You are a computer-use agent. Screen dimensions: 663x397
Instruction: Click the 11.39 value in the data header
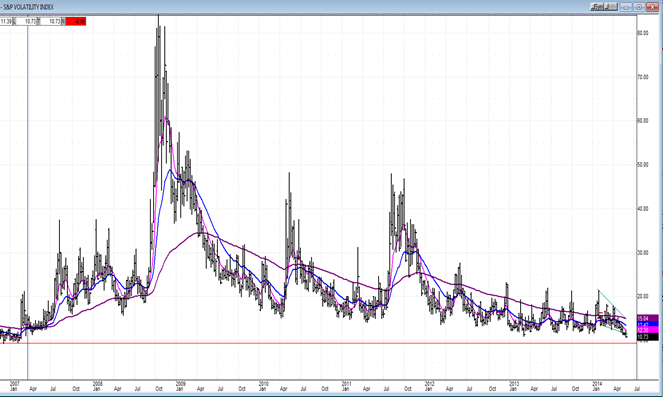coord(6,21)
